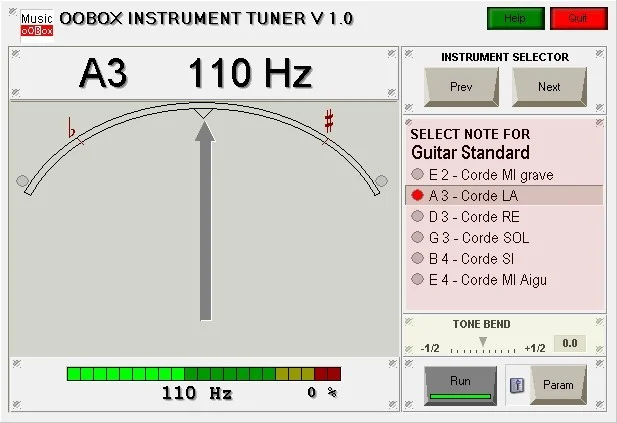Click the OOBOX INSTRUMENT TUNER V 1.0 title

(x=207, y=18)
